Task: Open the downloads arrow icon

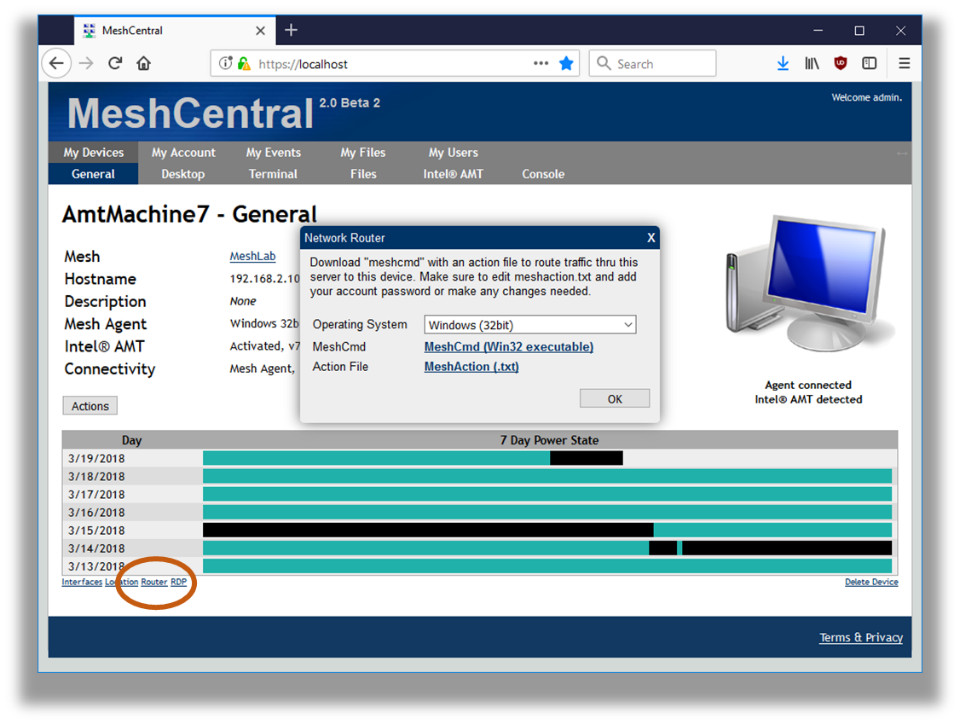Action: coord(783,64)
